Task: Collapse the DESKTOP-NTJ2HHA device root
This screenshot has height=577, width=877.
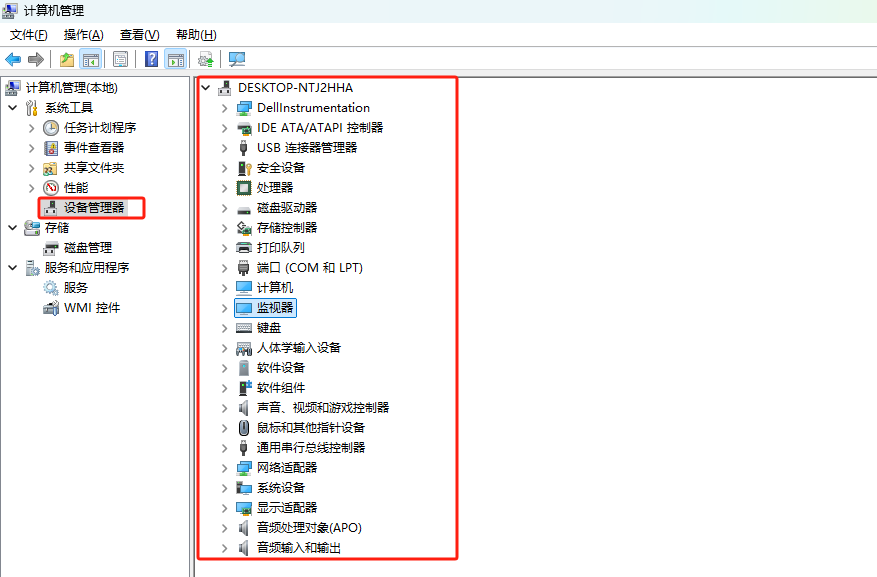Action: pos(206,88)
